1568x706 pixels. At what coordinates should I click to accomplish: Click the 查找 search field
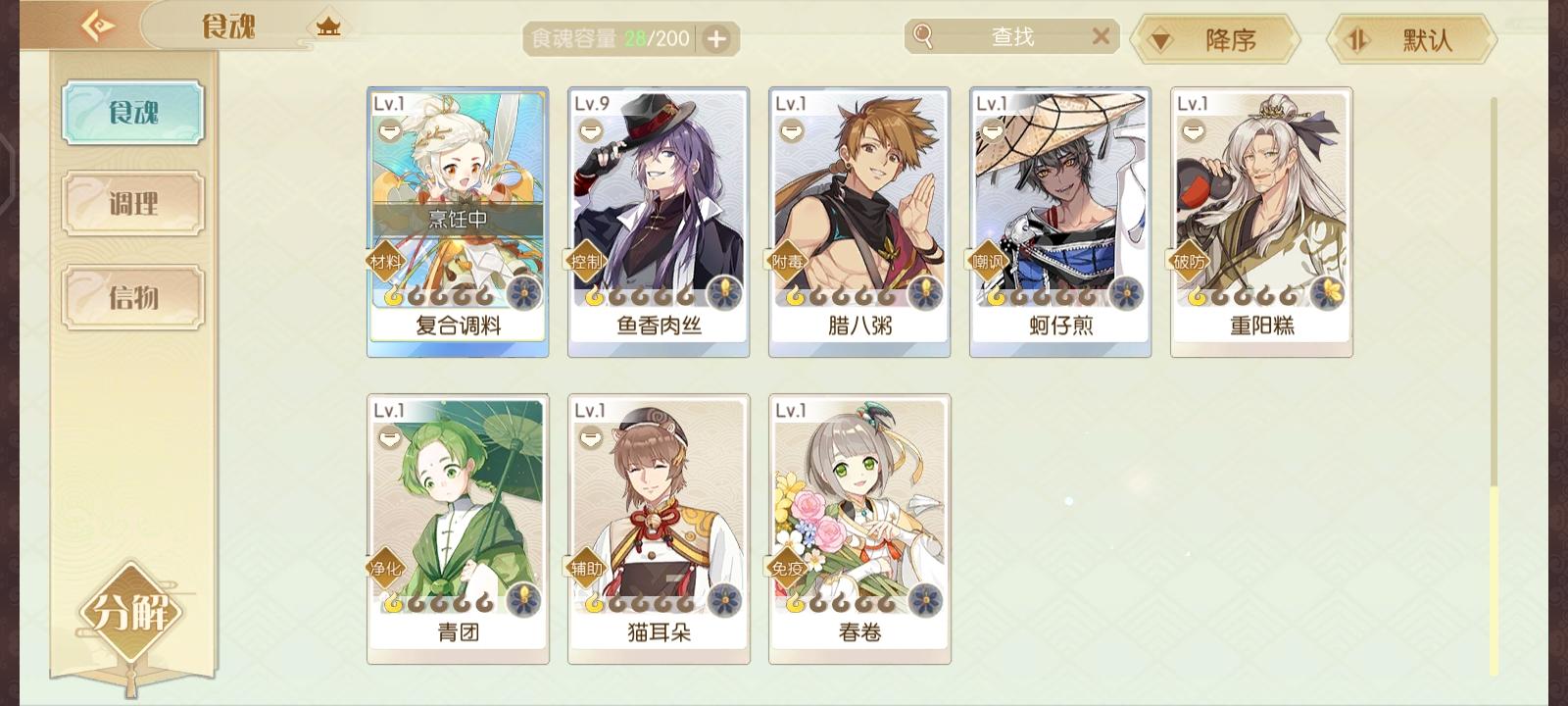1011,36
